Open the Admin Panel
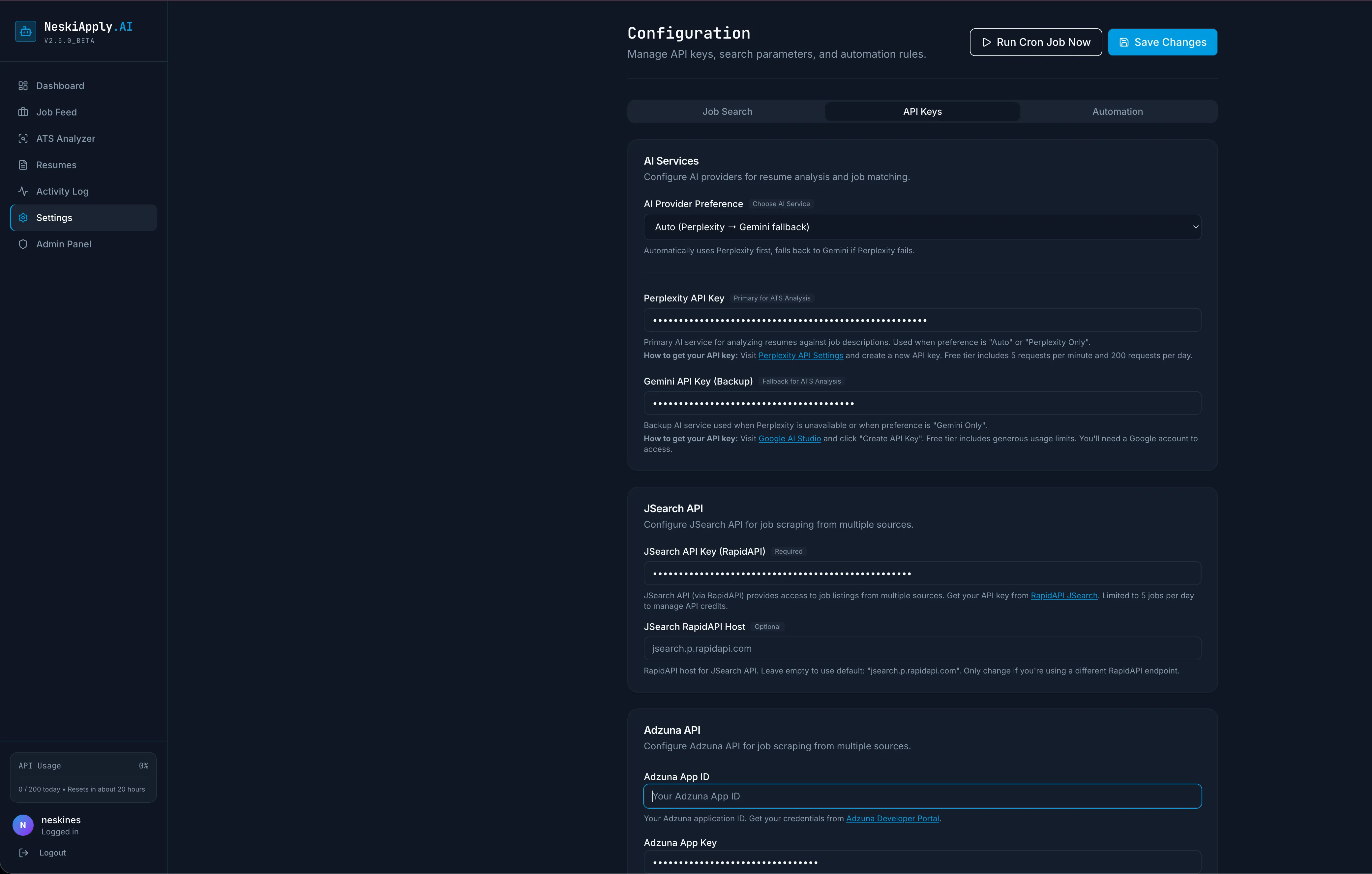Viewport: 1372px width, 874px height. pos(83,244)
